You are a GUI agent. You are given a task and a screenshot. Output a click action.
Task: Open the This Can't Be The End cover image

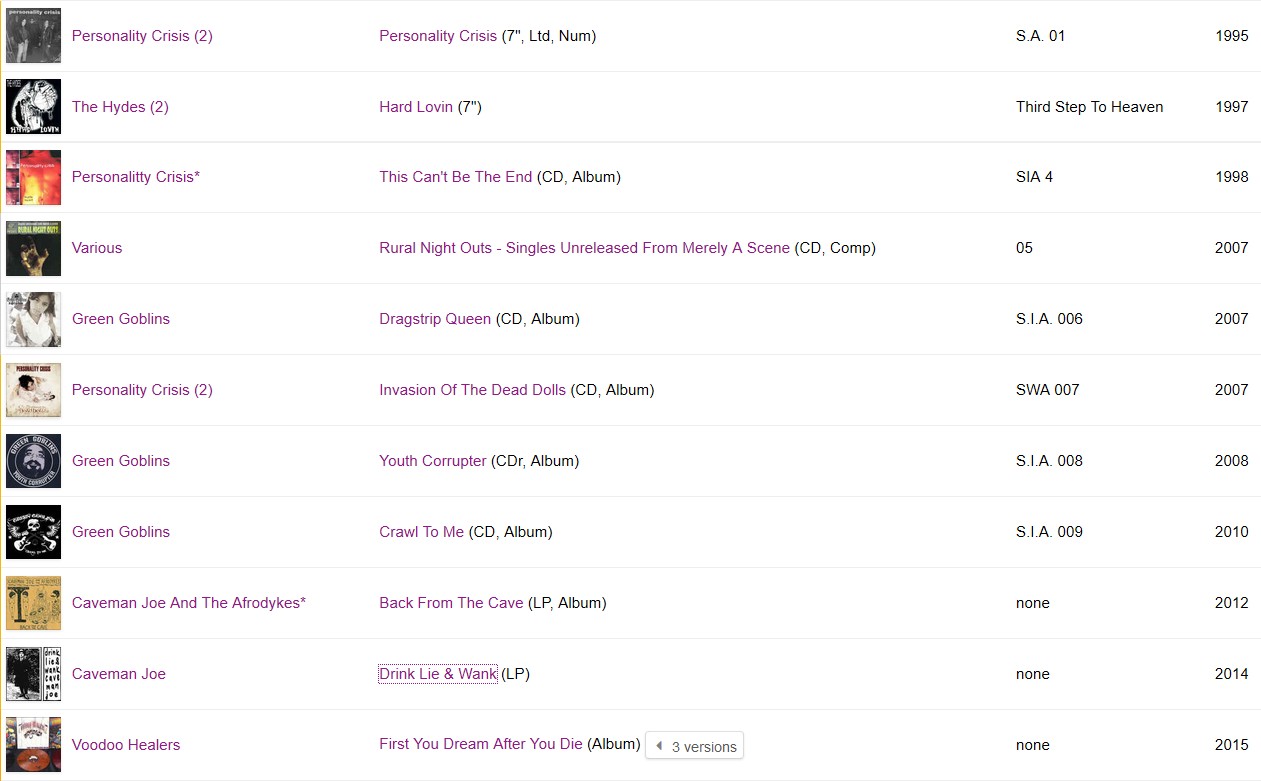click(x=33, y=177)
